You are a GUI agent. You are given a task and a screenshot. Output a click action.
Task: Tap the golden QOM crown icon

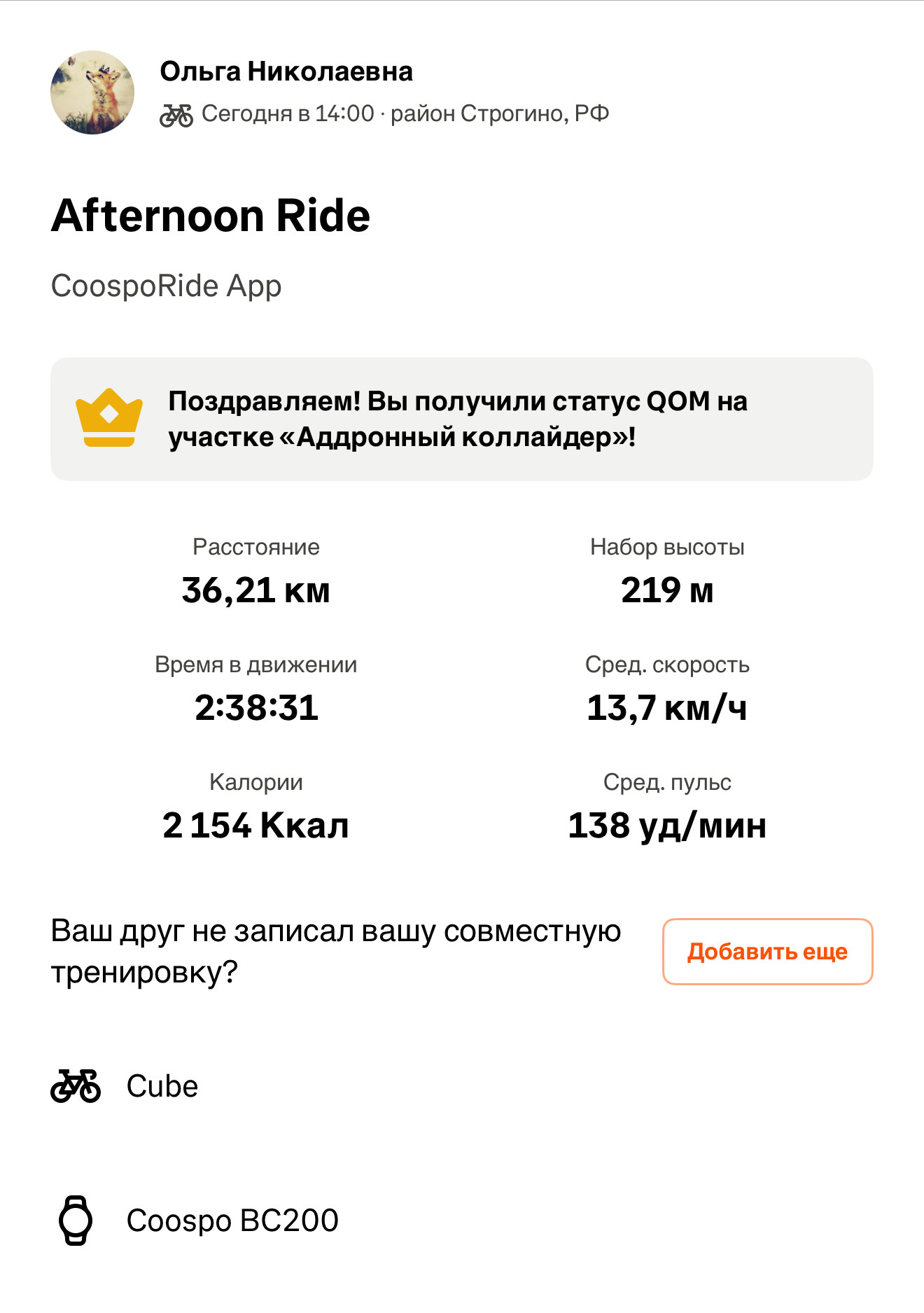(109, 417)
